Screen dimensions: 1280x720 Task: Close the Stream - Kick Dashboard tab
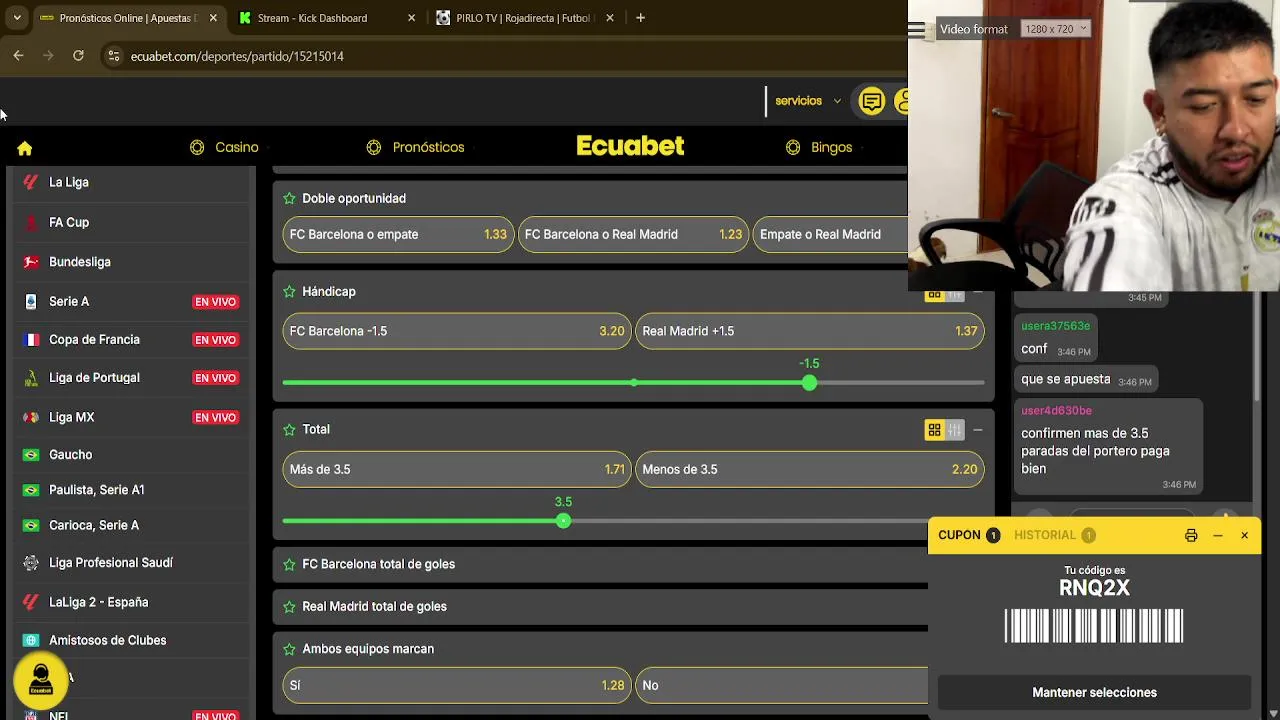(412, 18)
